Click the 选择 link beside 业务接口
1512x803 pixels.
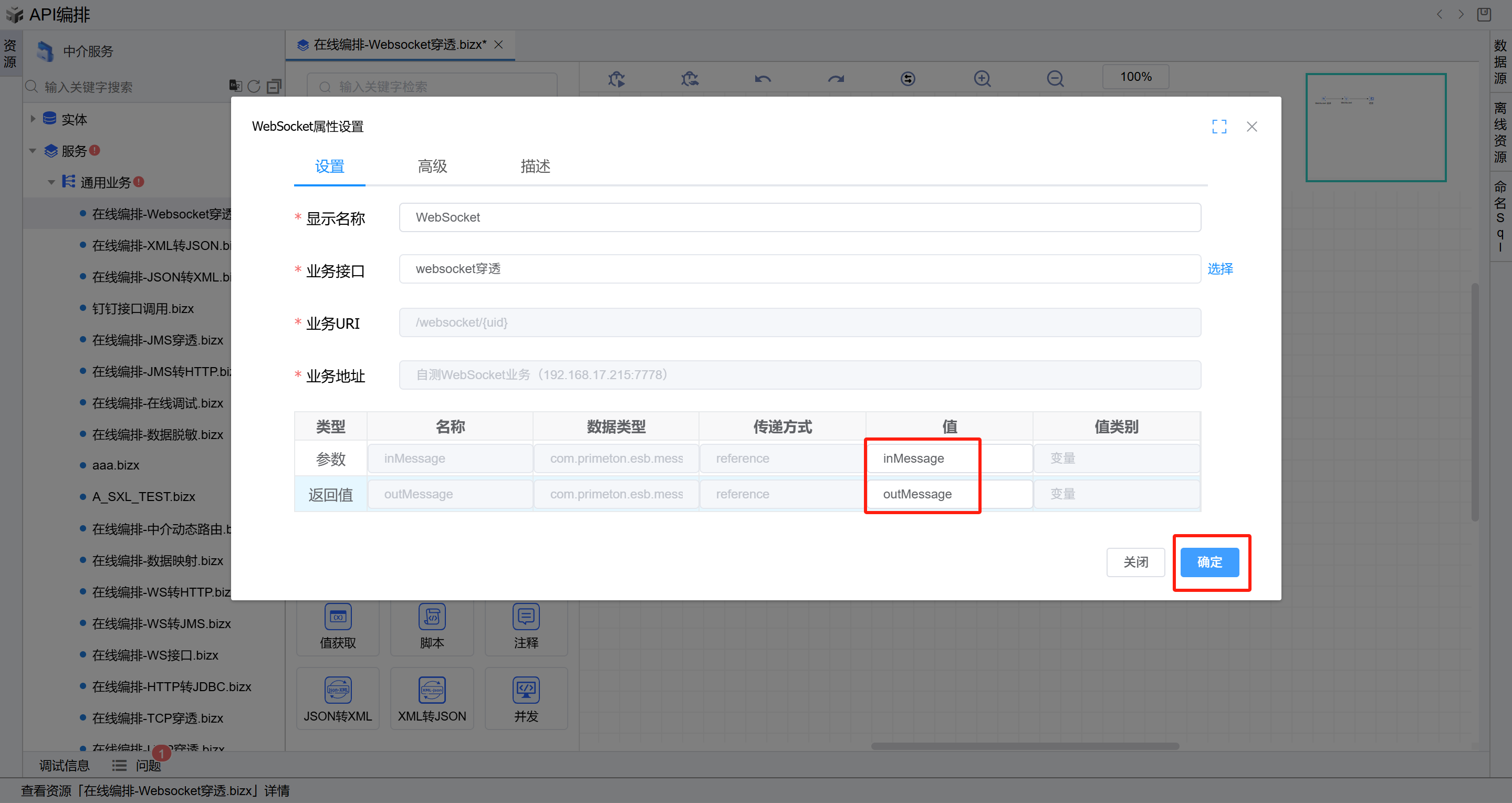click(1219, 269)
